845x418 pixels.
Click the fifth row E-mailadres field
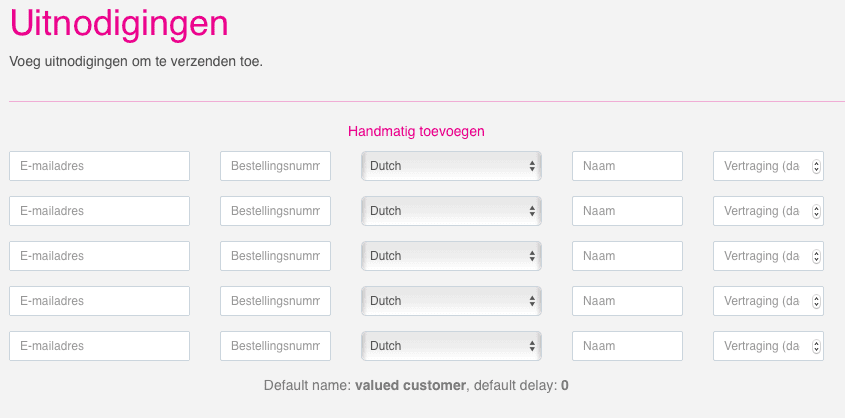click(x=99, y=346)
